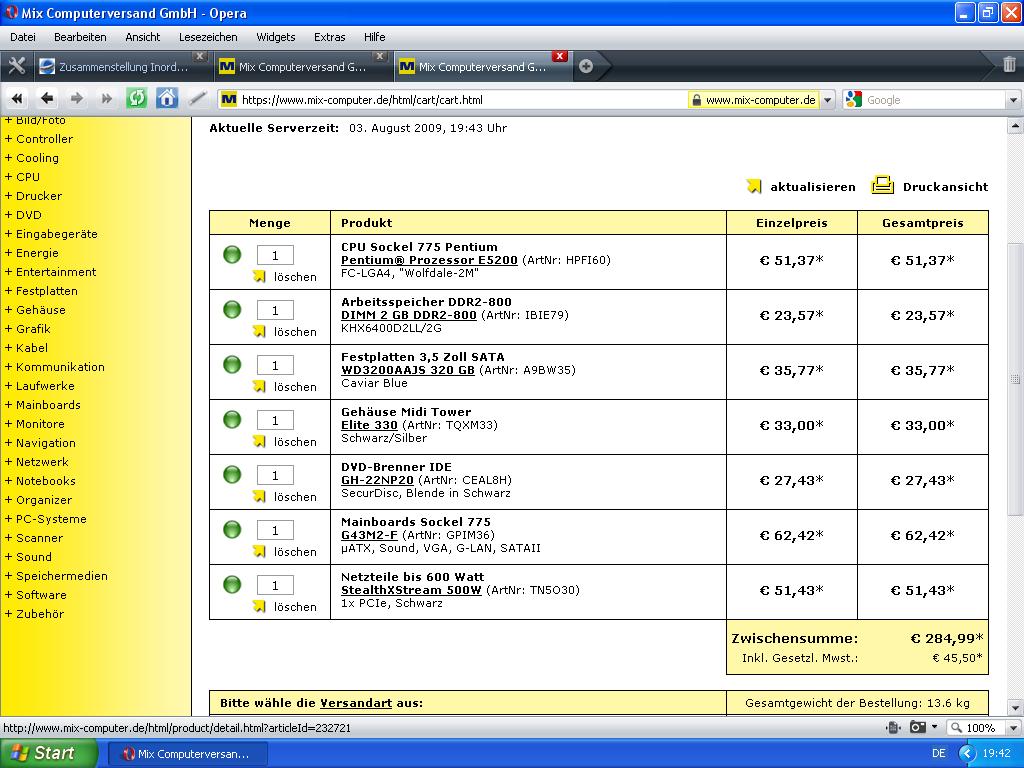Click the wand pencil icon in toolbar
The width and height of the screenshot is (1024, 768).
pyautogui.click(x=197, y=99)
